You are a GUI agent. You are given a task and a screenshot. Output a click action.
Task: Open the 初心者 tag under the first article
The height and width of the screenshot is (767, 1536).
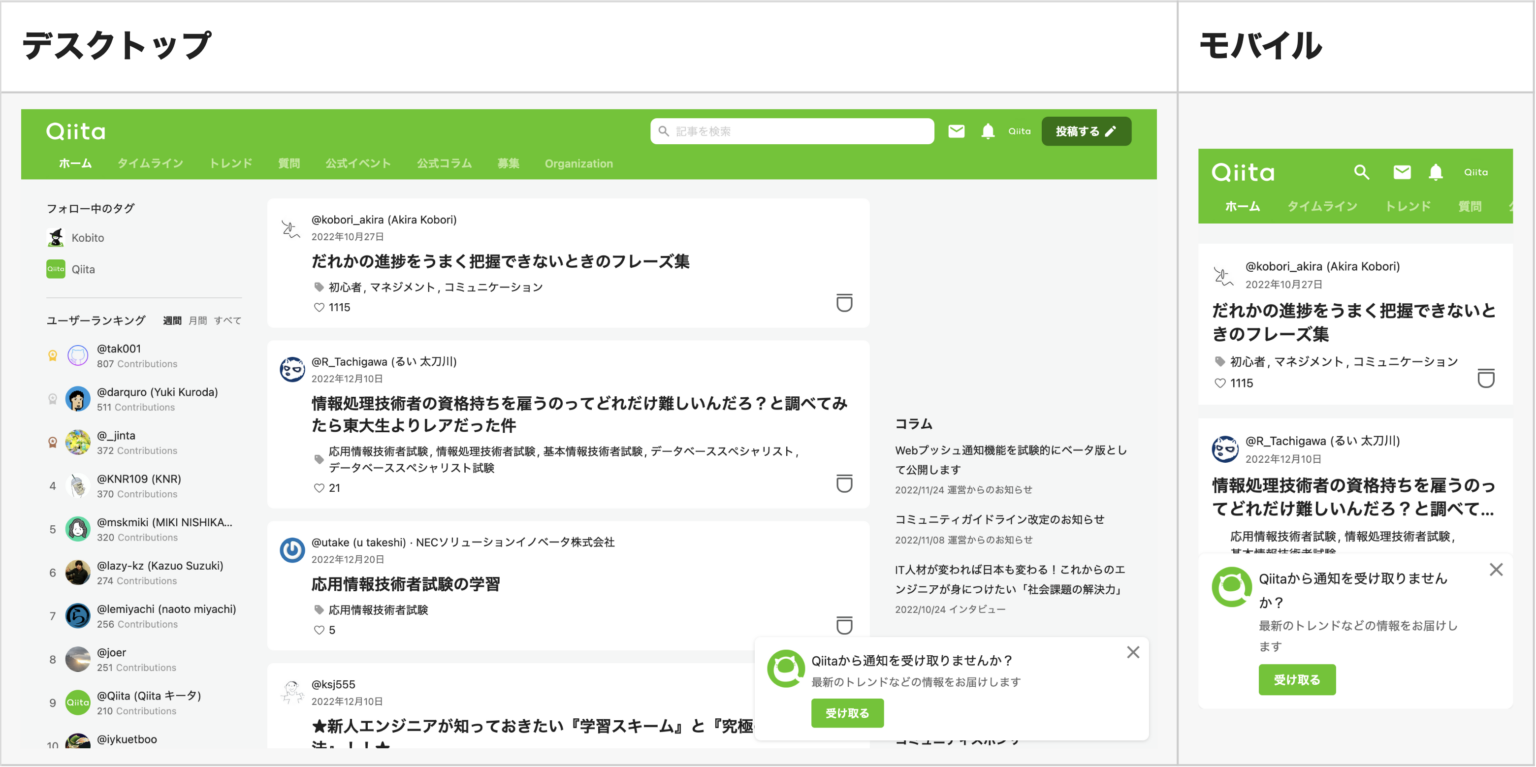point(344,286)
